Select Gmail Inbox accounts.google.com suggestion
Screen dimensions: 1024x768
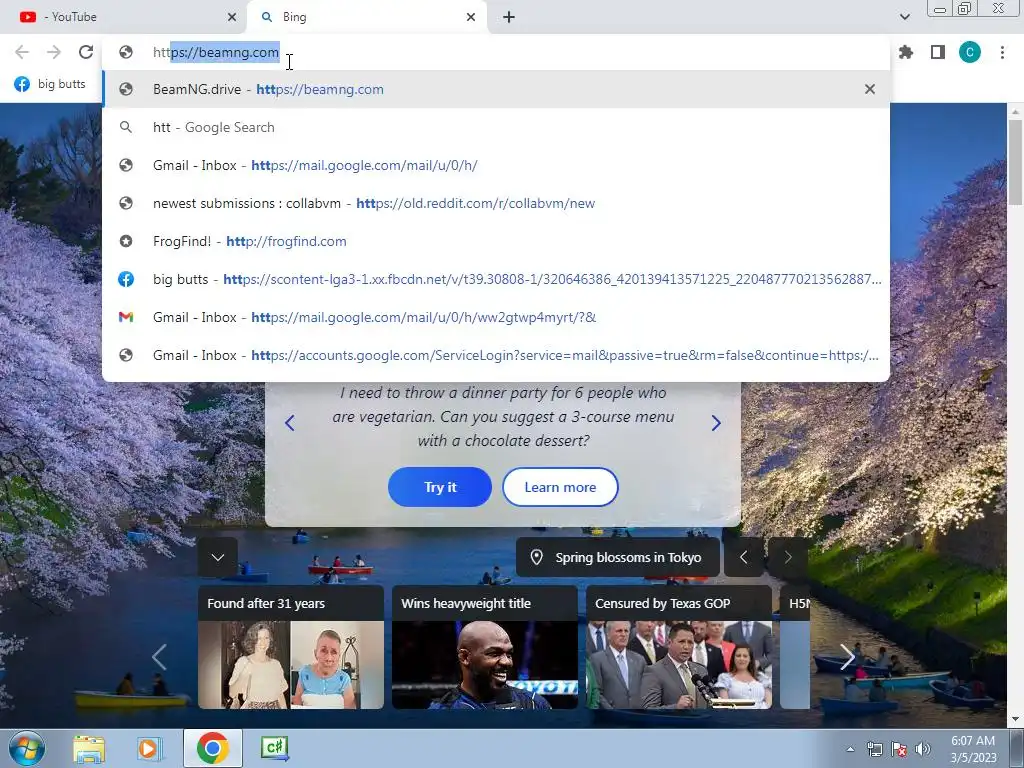[496, 355]
